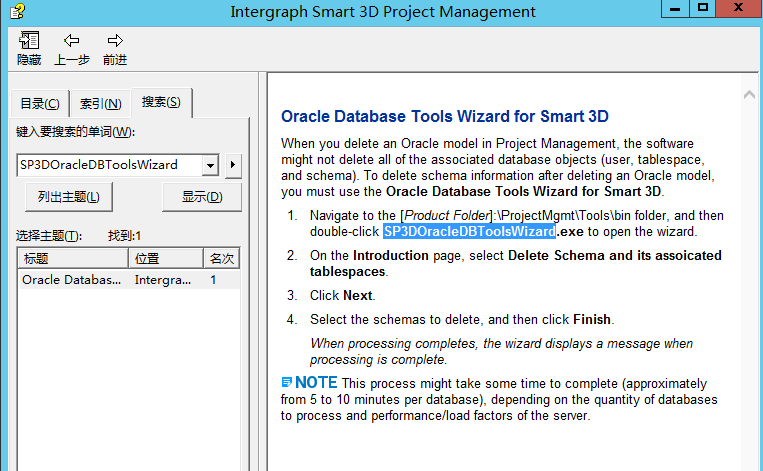Switch to the 目录(C) tab

39,104
